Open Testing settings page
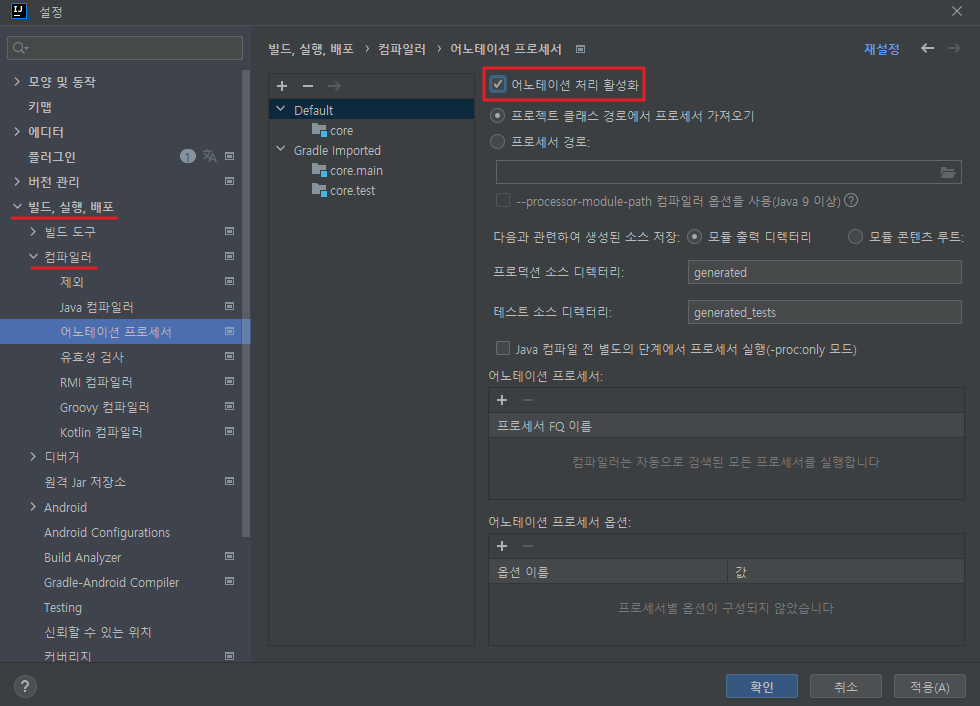The image size is (980, 706). 62,607
